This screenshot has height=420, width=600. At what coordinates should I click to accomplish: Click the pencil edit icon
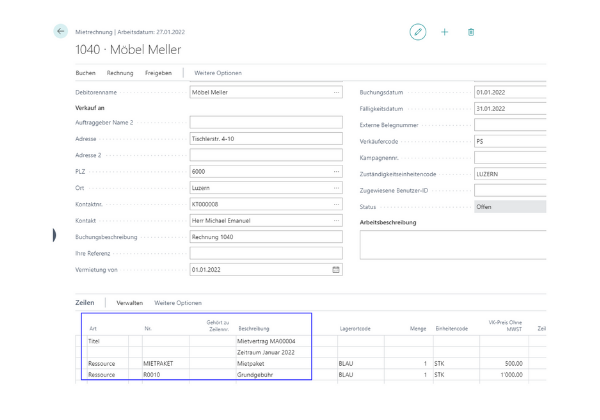pos(418,32)
